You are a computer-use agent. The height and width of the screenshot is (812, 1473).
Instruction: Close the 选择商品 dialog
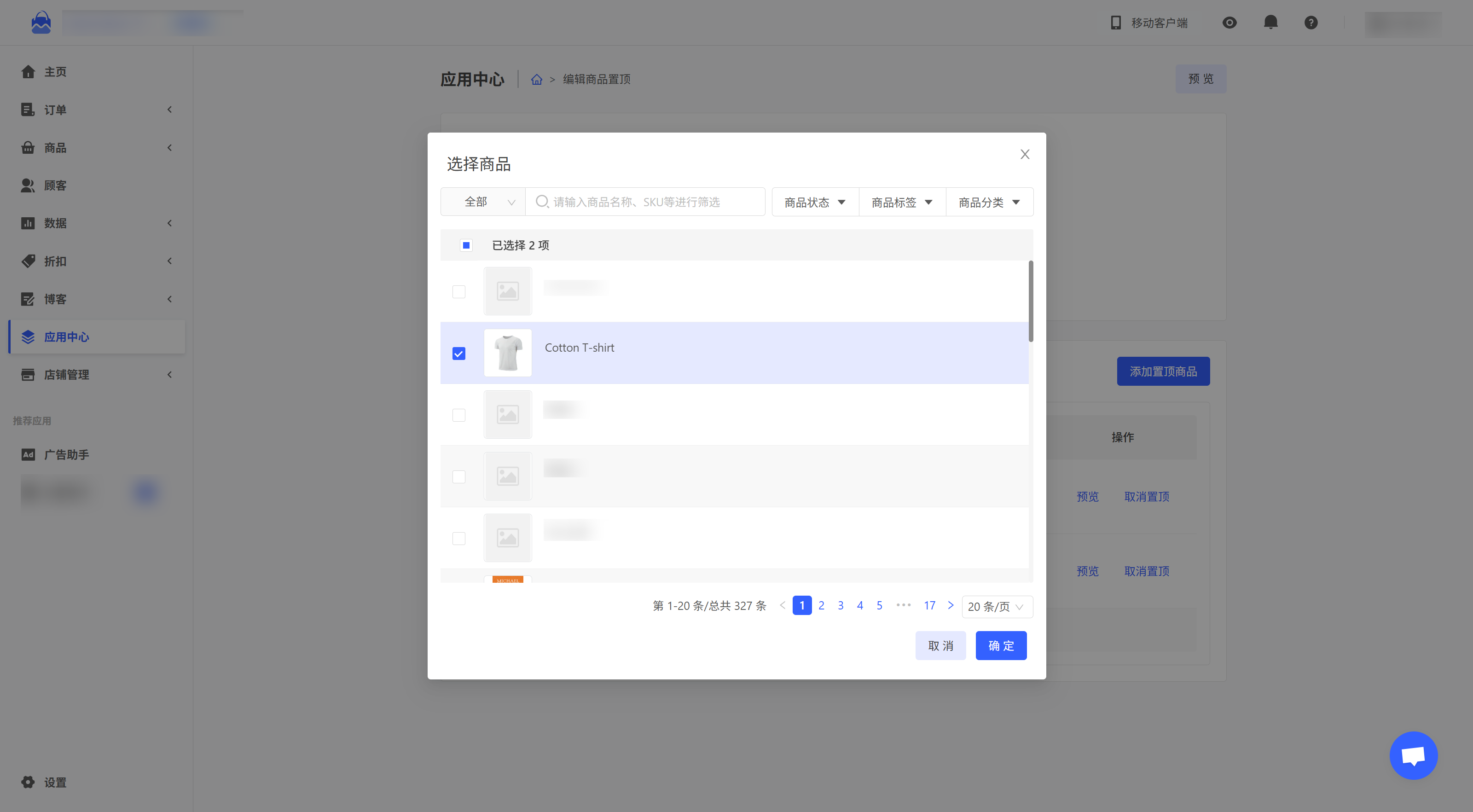click(1025, 154)
